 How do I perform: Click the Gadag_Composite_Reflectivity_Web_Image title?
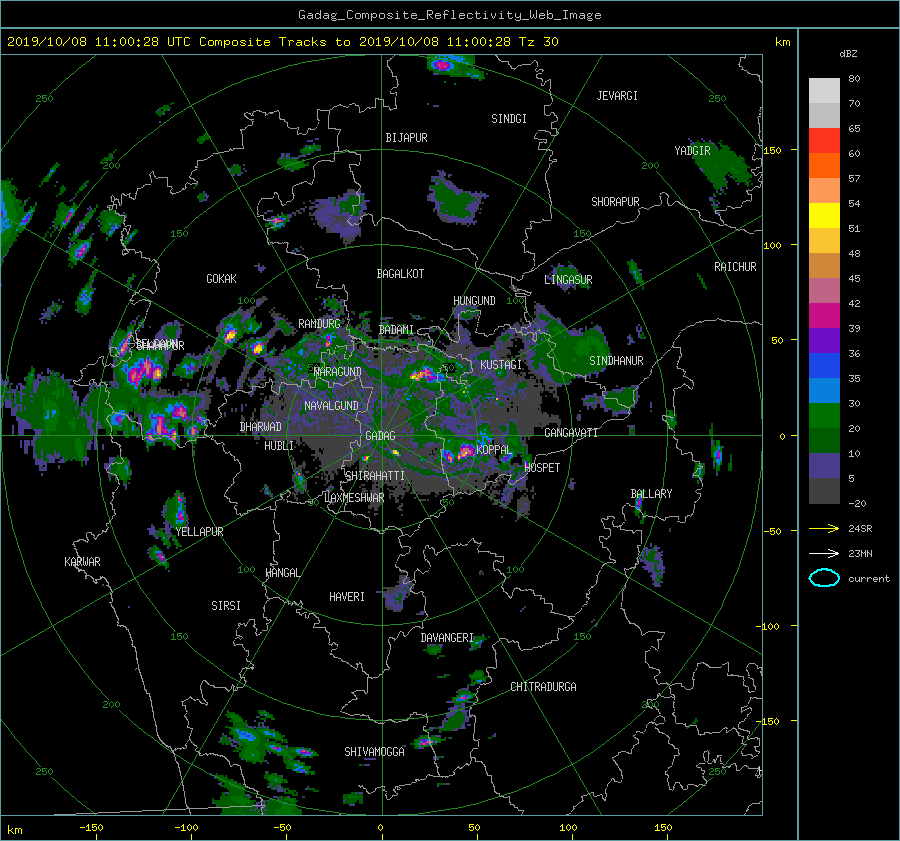(449, 15)
